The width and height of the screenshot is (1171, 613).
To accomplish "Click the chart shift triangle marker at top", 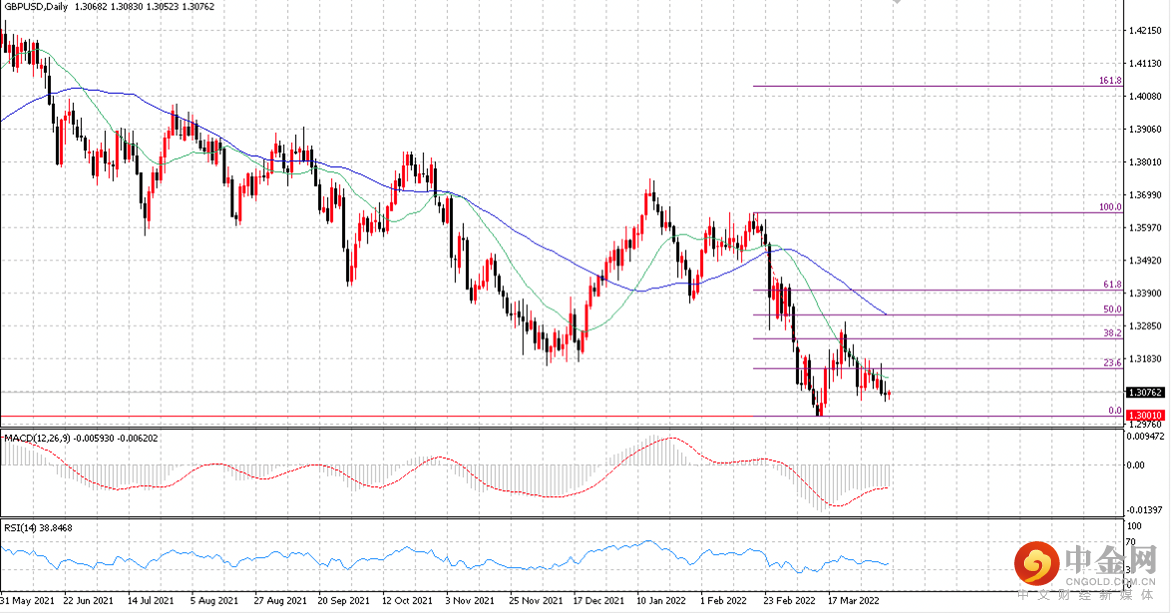I will [895, 6].
